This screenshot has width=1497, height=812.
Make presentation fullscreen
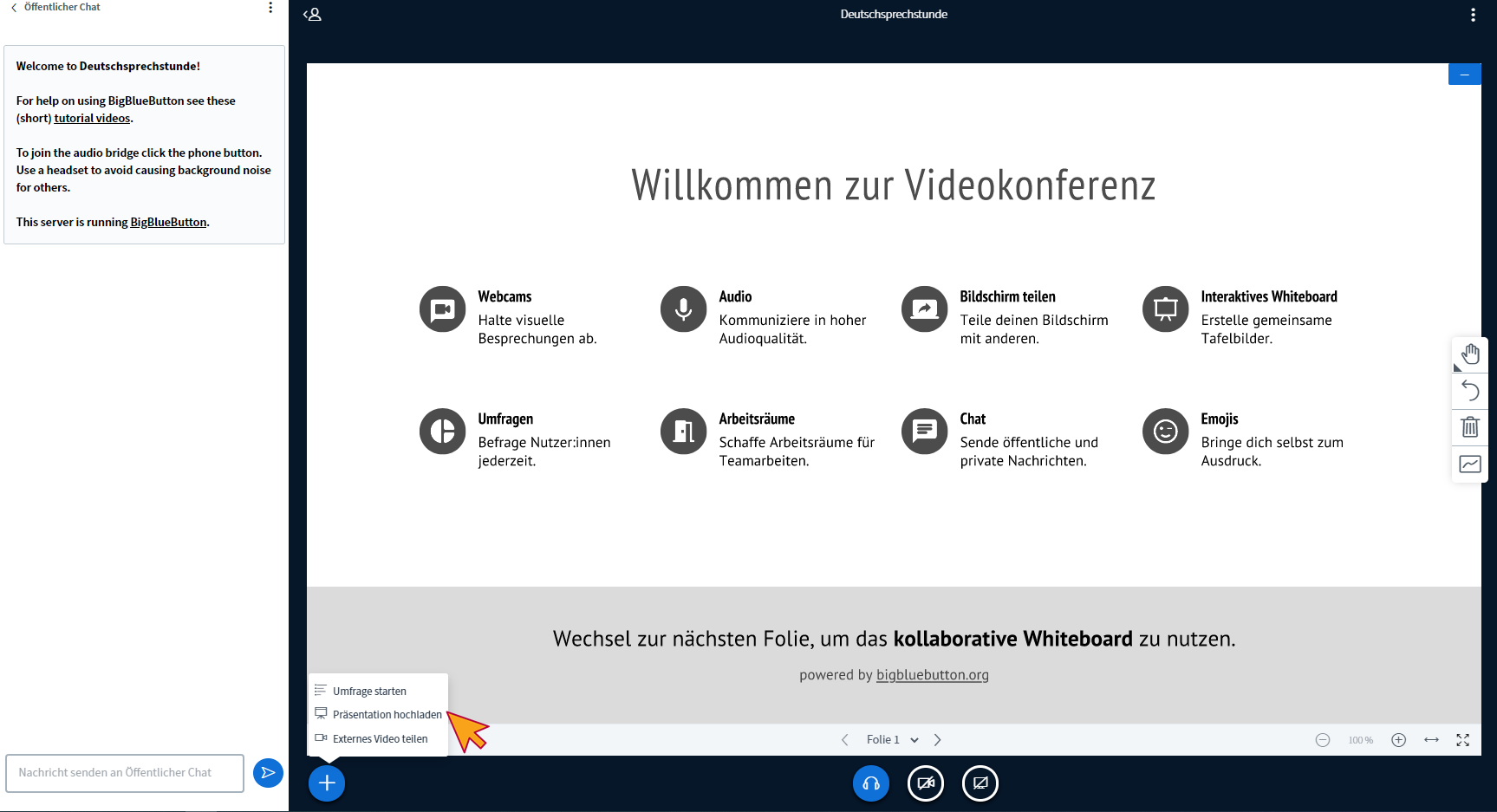(1463, 740)
